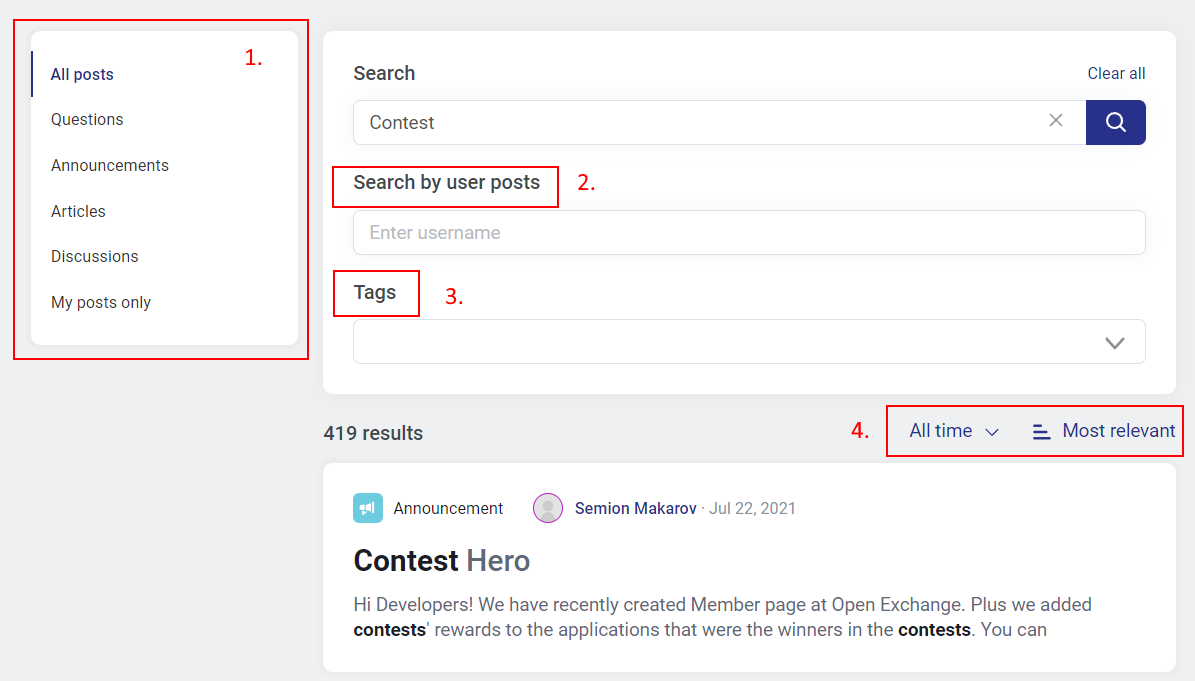Focus the Contest search text box
Viewport: 1195px width, 681px height.
pos(700,122)
